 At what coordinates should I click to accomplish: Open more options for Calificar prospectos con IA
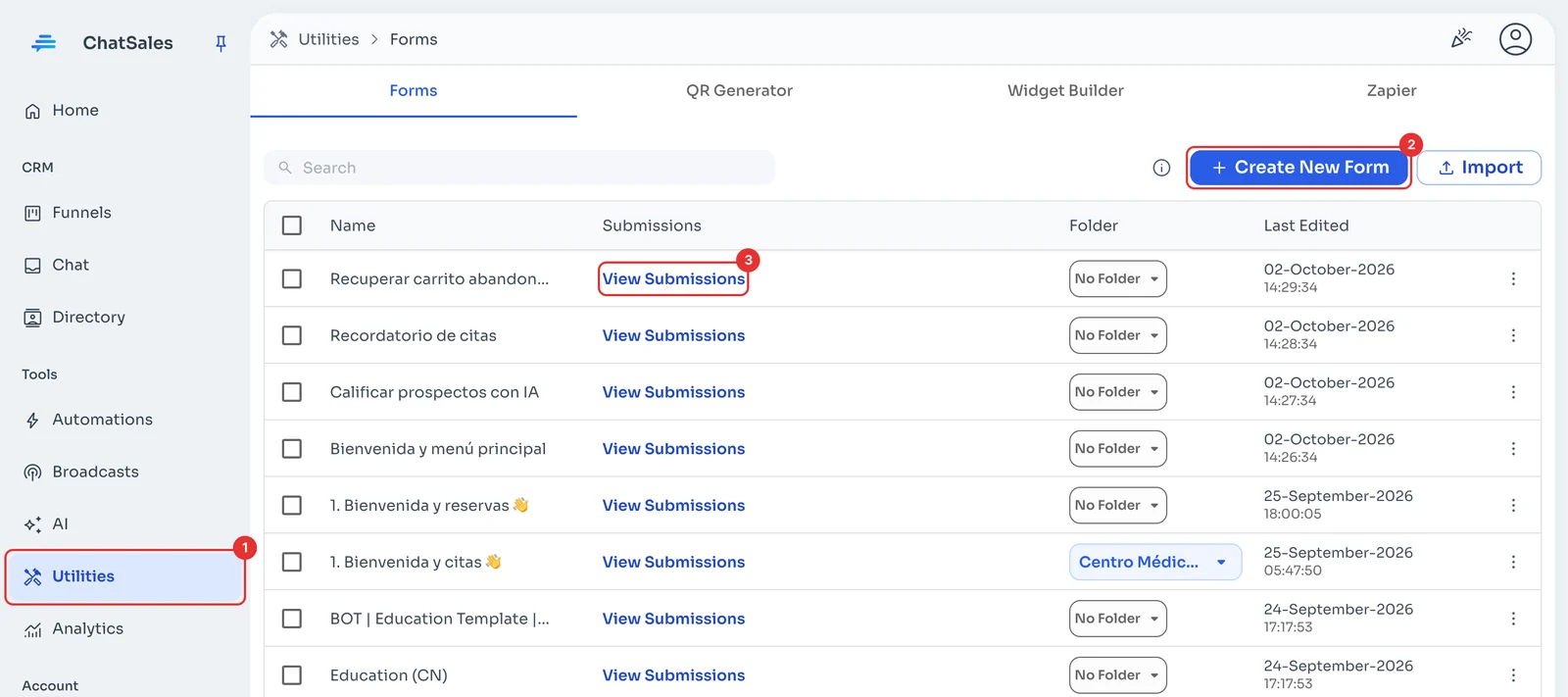1513,392
